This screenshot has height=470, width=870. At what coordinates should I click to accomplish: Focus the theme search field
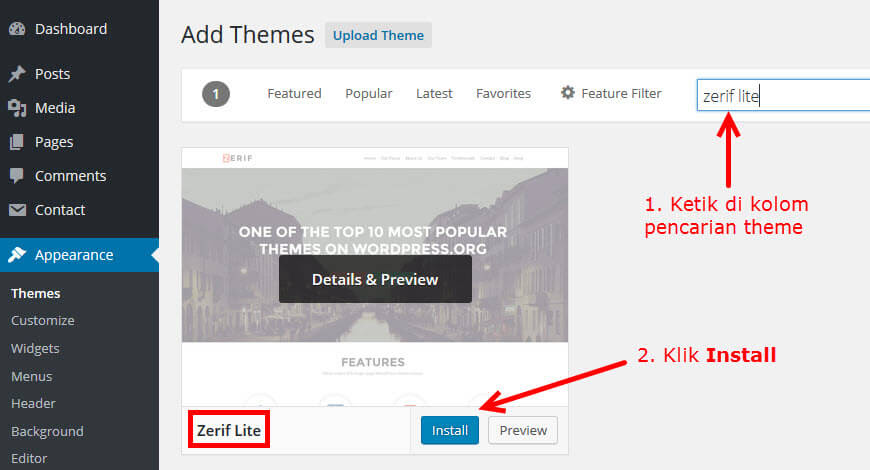(x=783, y=95)
